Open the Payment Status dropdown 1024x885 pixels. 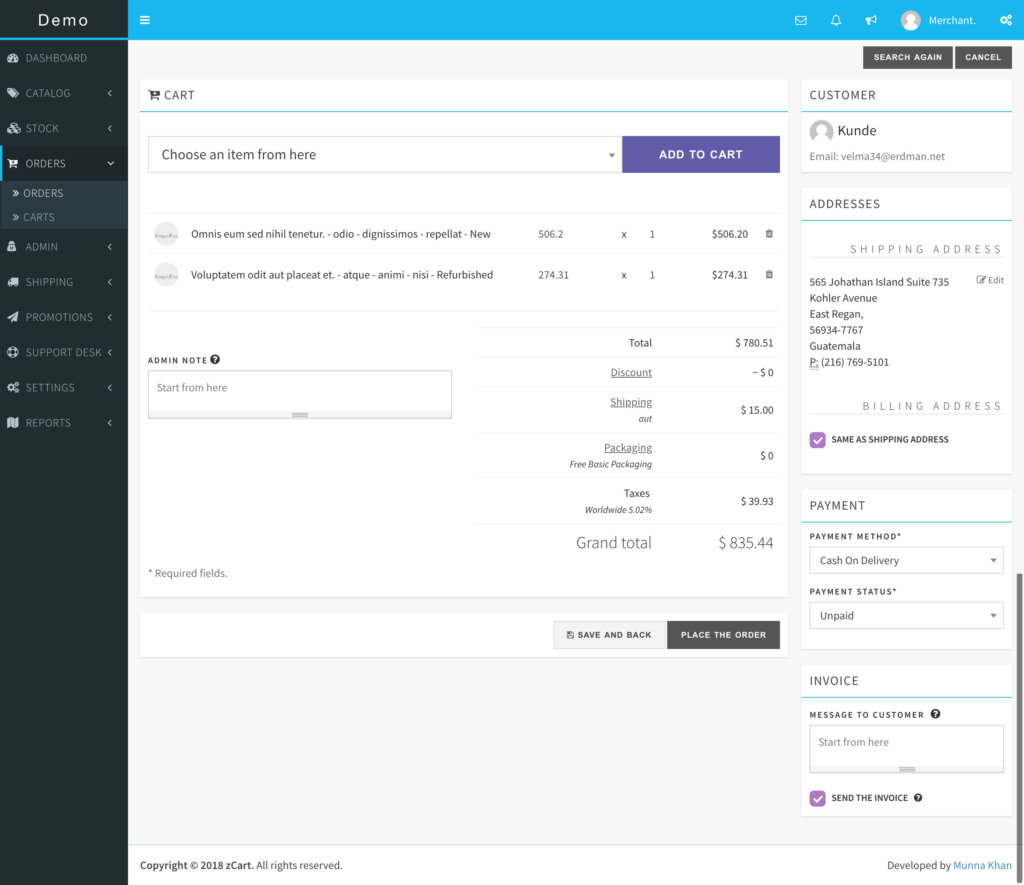point(906,616)
